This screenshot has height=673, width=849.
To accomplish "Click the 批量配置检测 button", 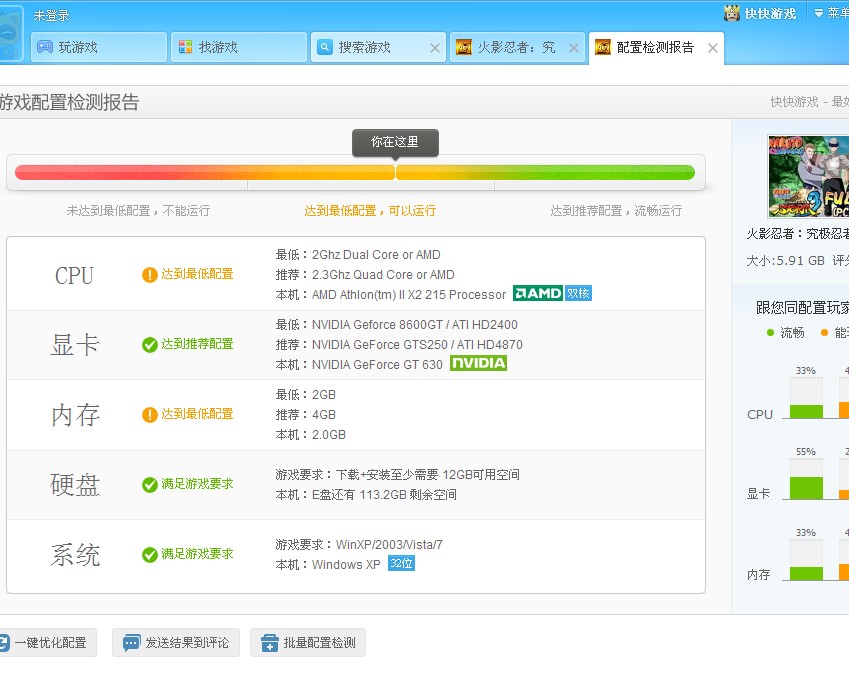I will (308, 643).
